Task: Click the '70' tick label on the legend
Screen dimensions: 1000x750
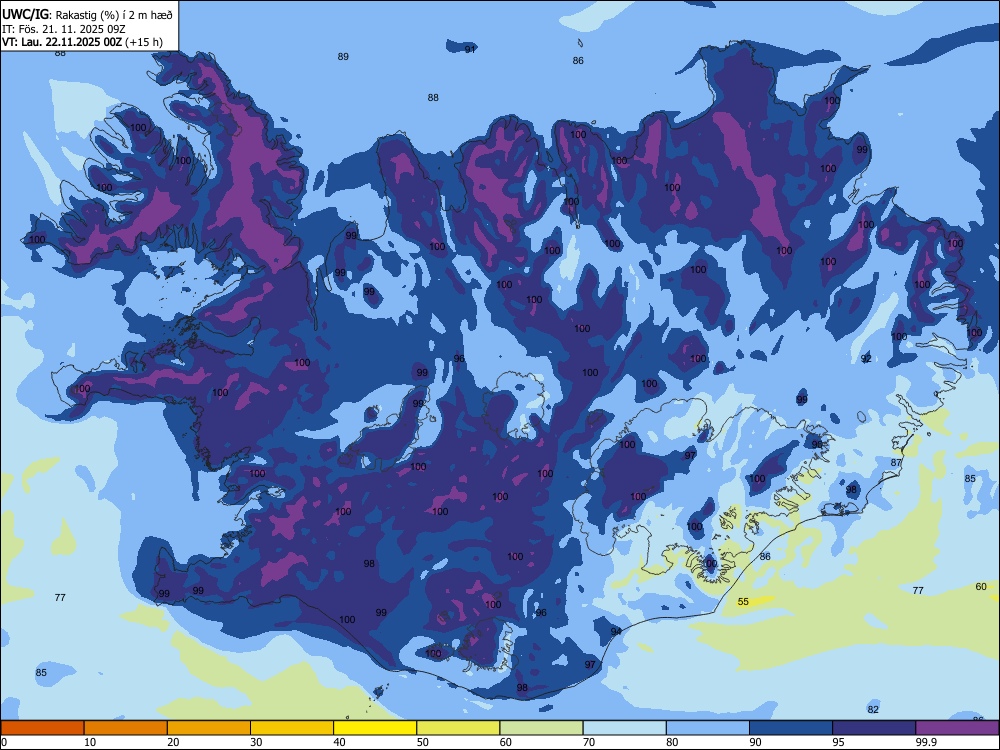Action: (589, 742)
